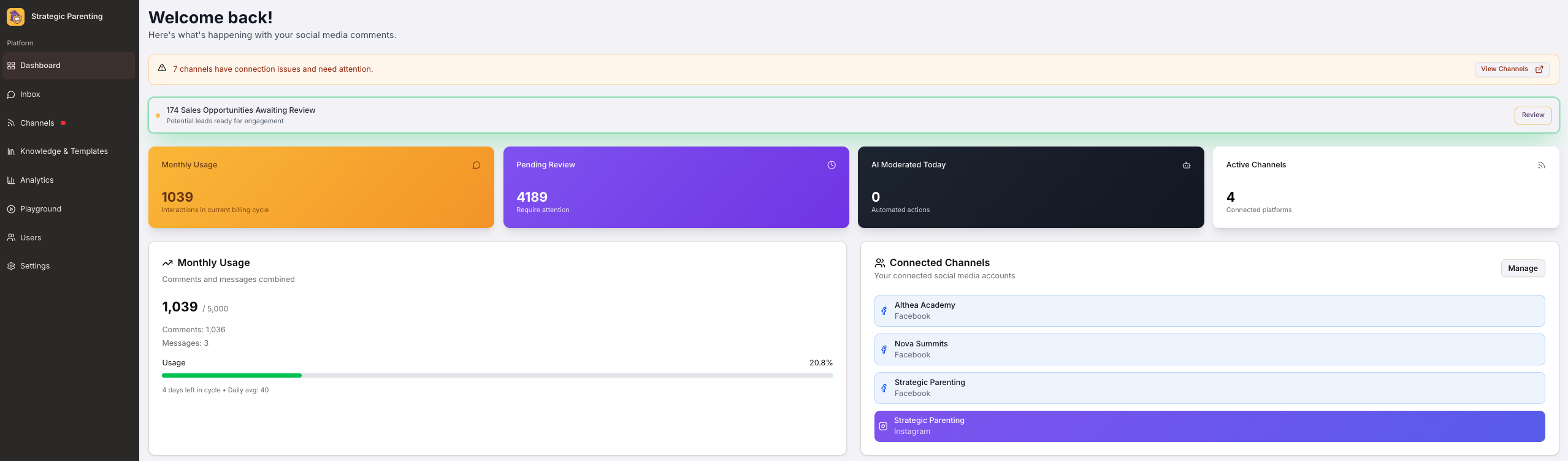Viewport: 1568px width, 461px height.
Task: Open the Users page
Action: 69,237
